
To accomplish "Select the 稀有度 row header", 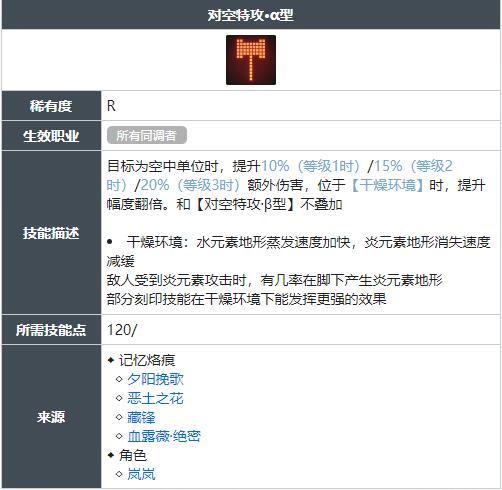I will (x=51, y=106).
